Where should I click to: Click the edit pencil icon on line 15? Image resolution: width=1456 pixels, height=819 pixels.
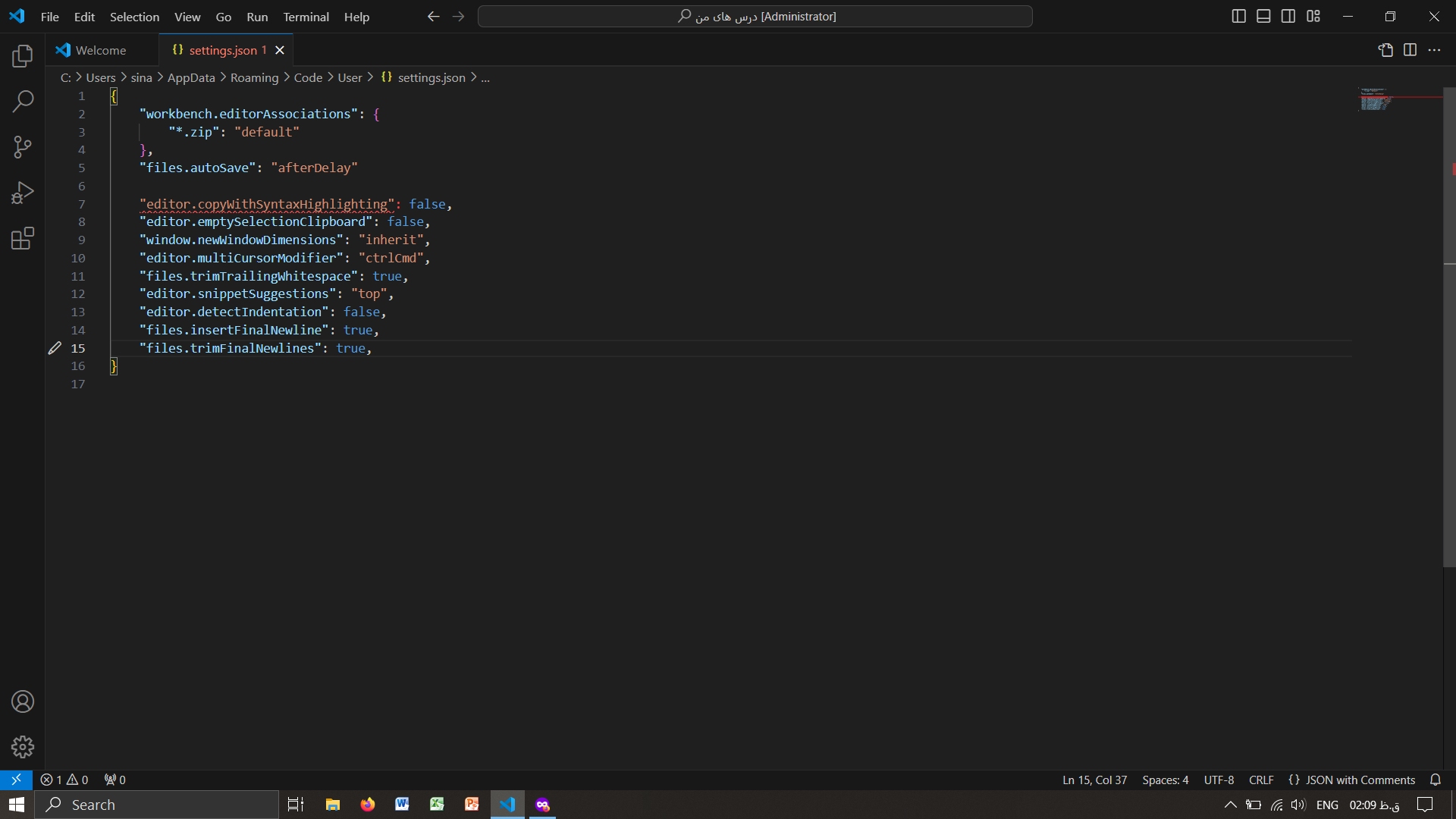(55, 348)
